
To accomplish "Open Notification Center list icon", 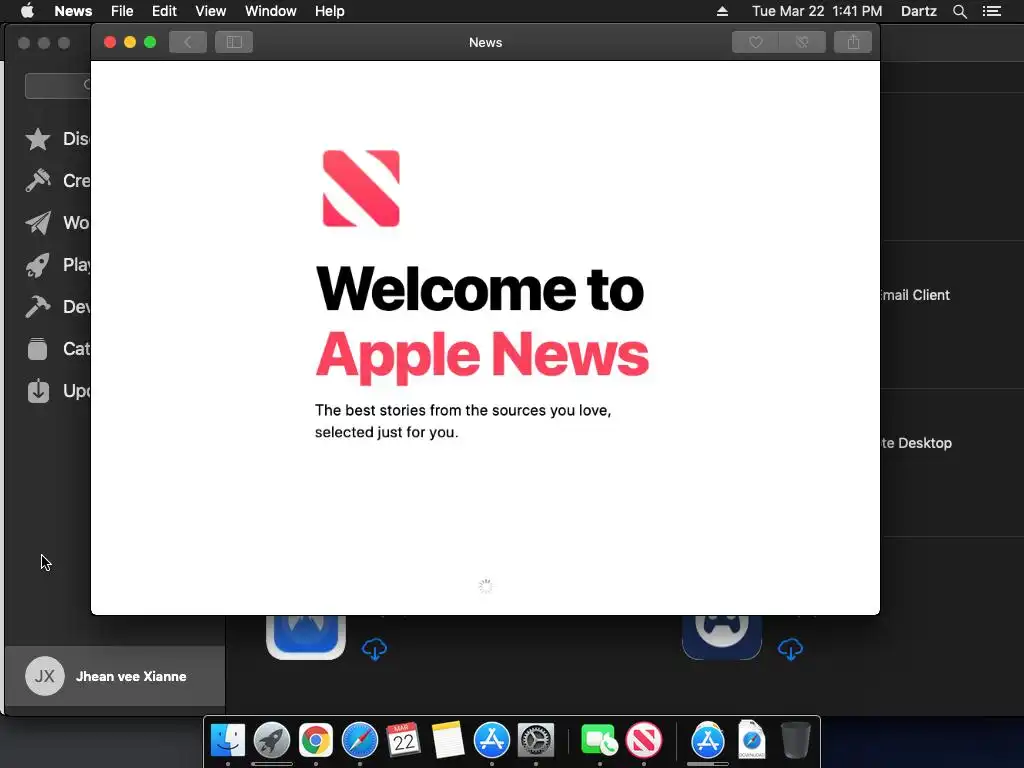I will pos(991,11).
